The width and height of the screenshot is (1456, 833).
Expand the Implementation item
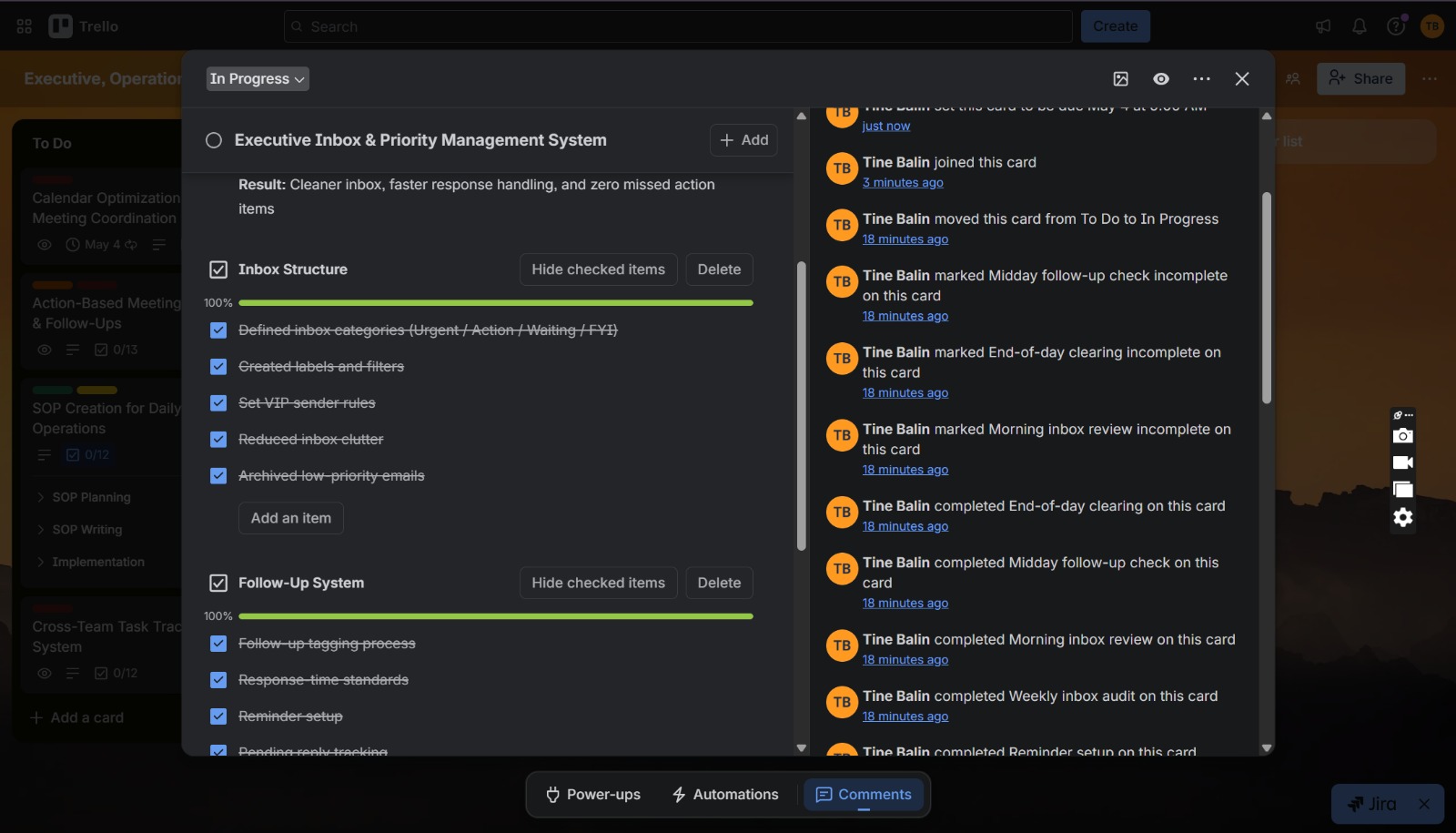[x=40, y=563]
